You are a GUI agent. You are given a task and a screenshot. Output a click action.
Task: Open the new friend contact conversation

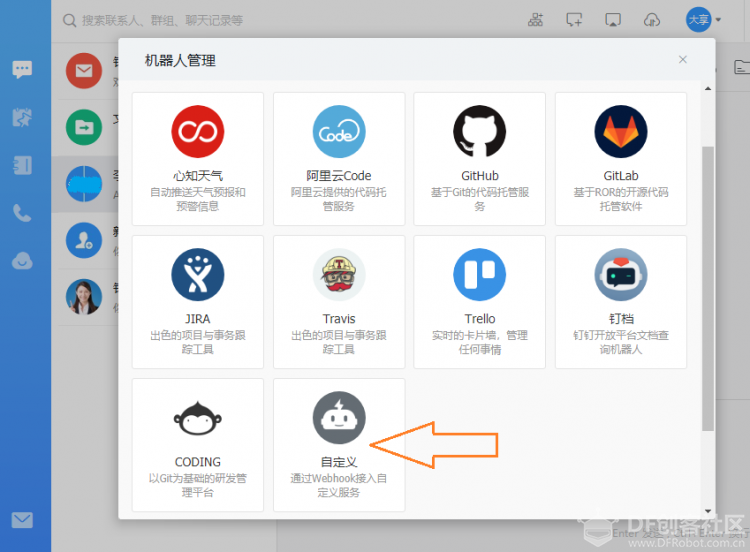coord(84,240)
